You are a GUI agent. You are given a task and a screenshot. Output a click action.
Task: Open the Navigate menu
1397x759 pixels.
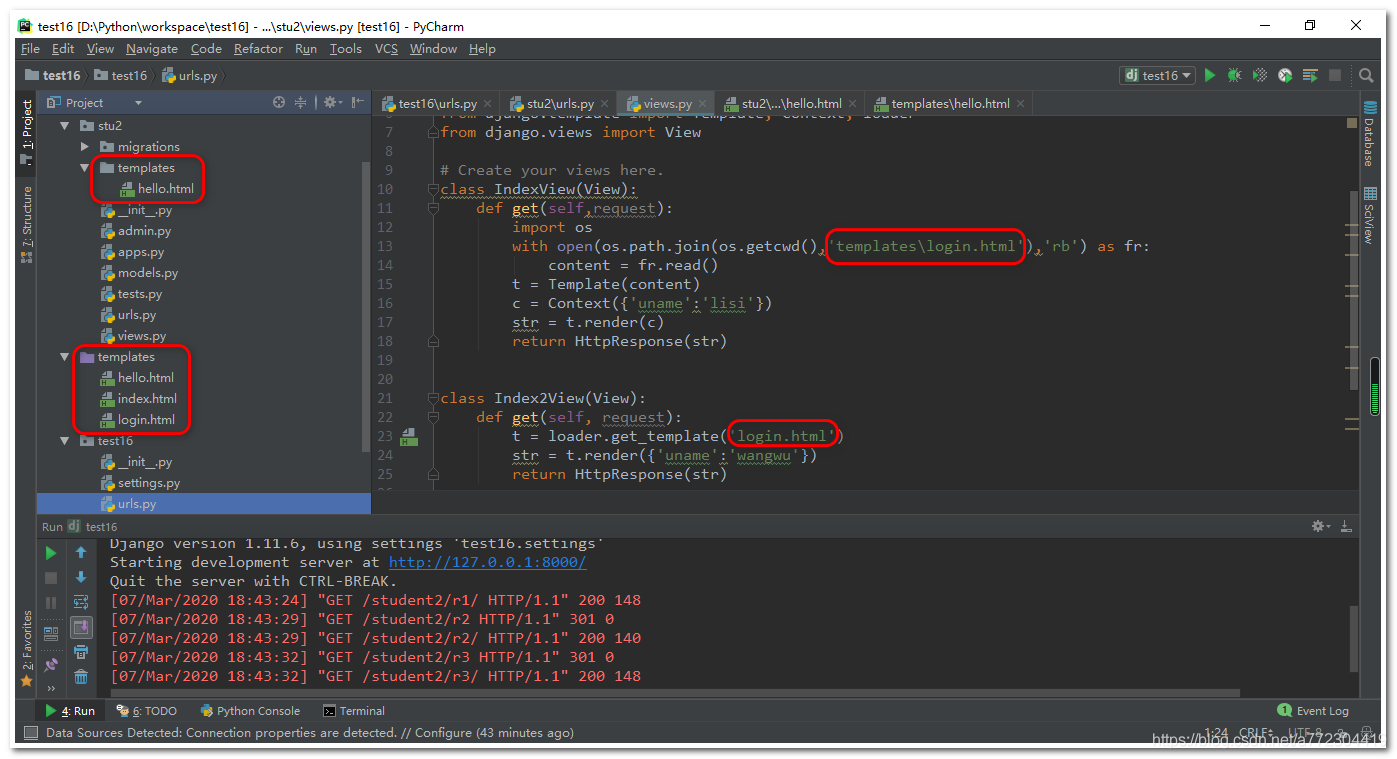152,49
